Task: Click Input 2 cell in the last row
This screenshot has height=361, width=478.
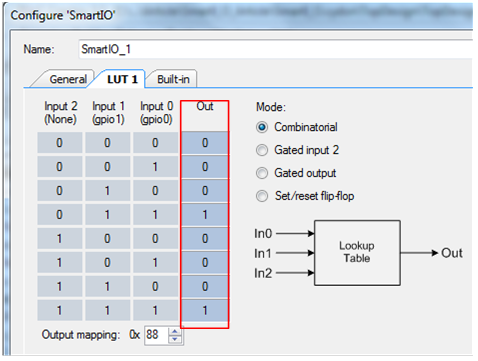Action: (60, 311)
